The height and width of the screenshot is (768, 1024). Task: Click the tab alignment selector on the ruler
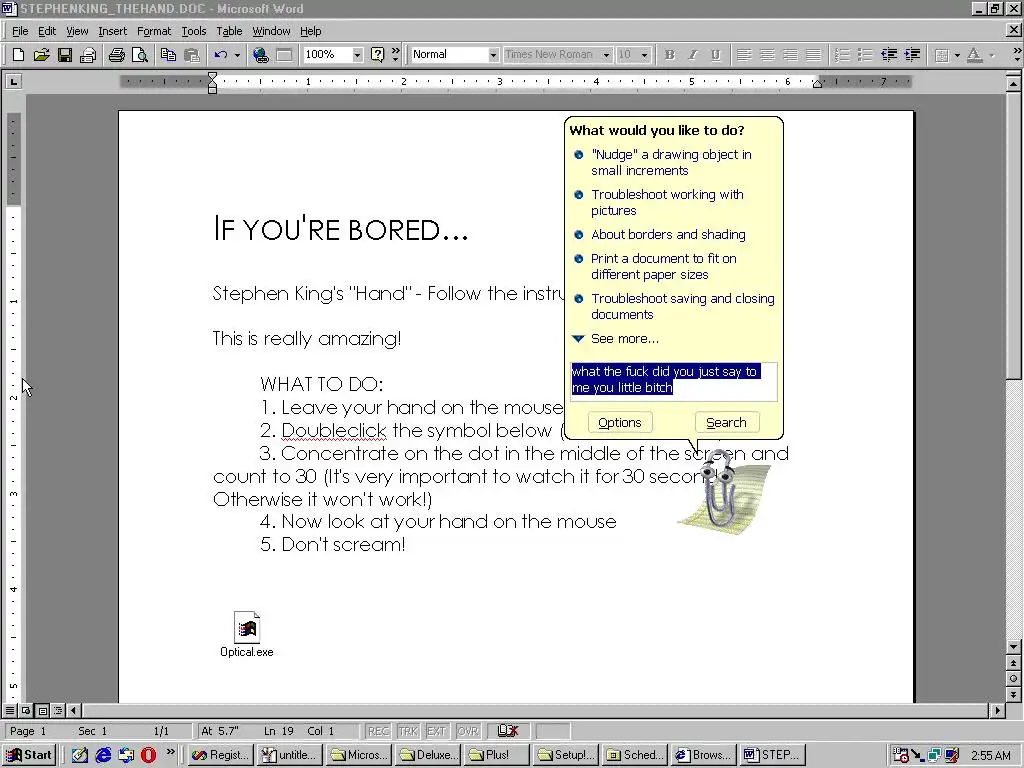pyautogui.click(x=13, y=82)
